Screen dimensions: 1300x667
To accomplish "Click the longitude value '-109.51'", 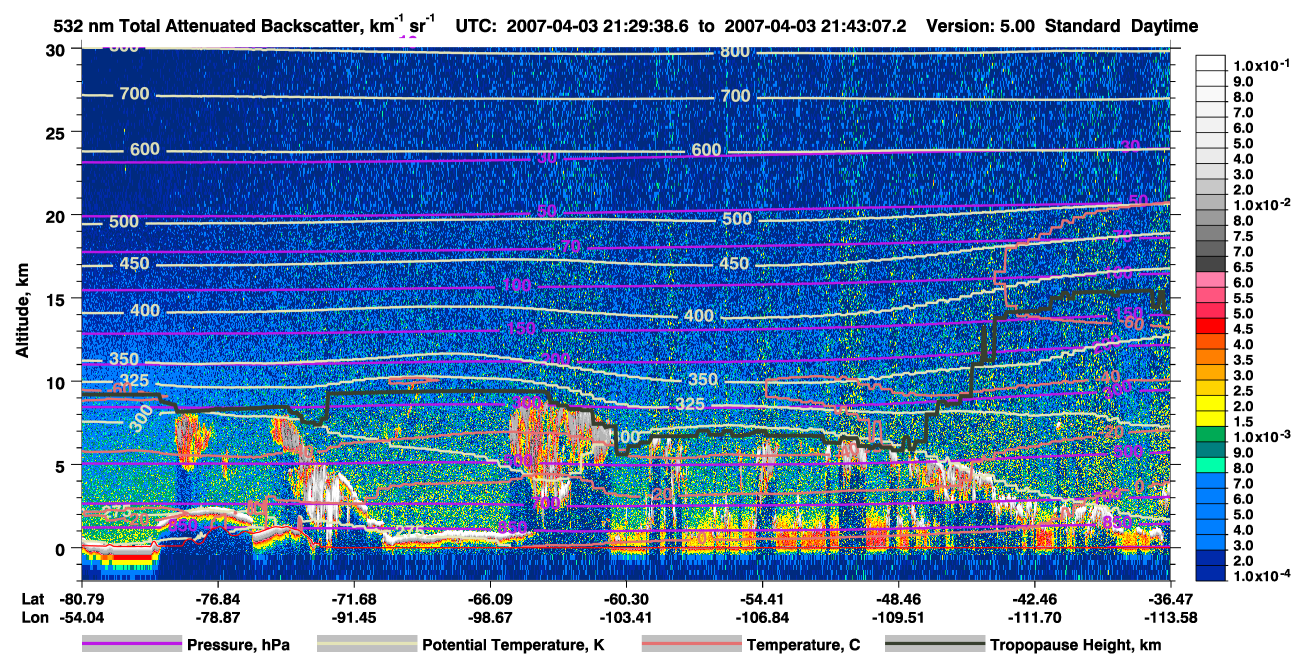I will click(x=898, y=617).
